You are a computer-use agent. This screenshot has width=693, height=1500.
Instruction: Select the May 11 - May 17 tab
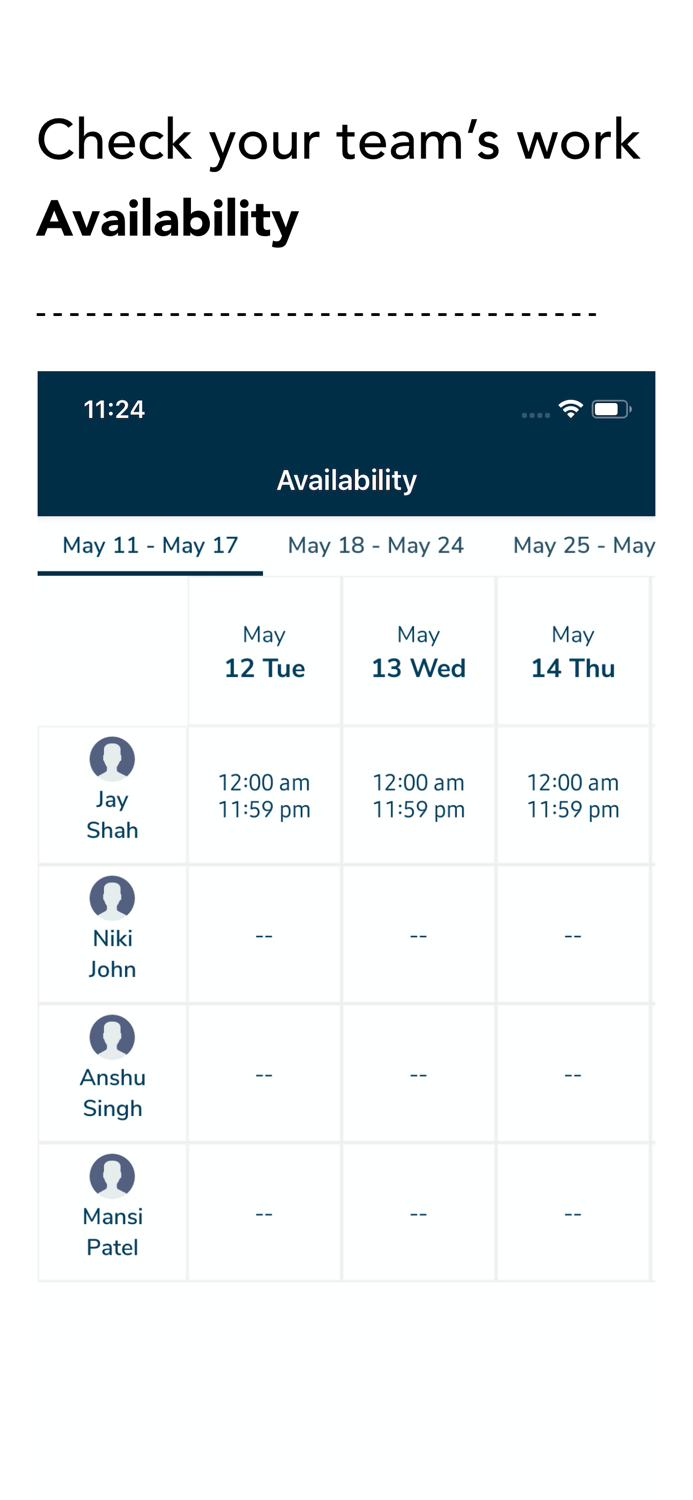coord(150,546)
